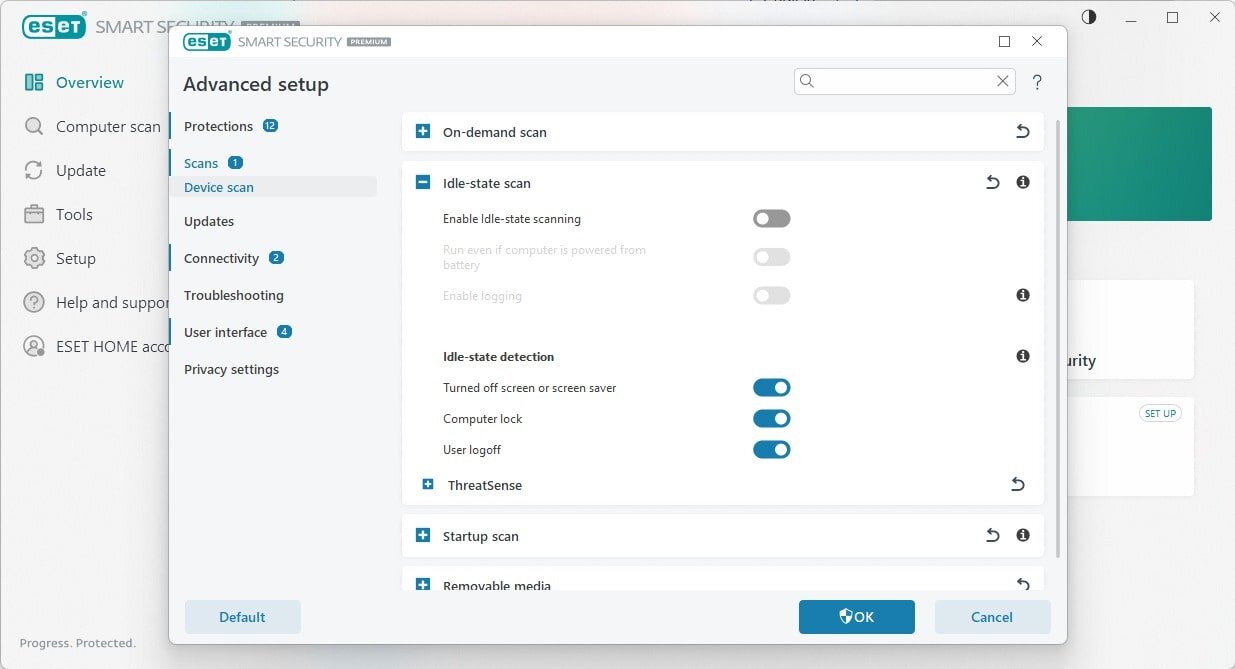This screenshot has width=1235, height=669.
Task: Click the Setup gear icon
Action: point(34,258)
